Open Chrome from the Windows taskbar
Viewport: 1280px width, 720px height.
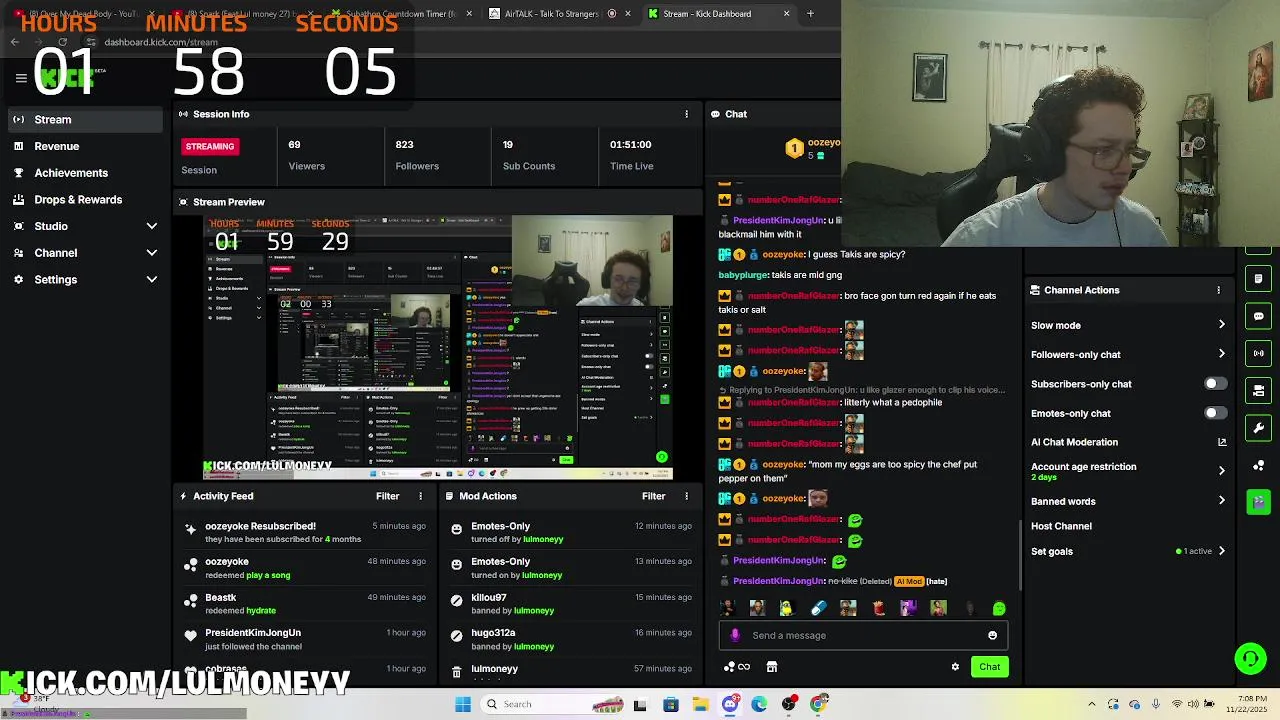[x=818, y=704]
